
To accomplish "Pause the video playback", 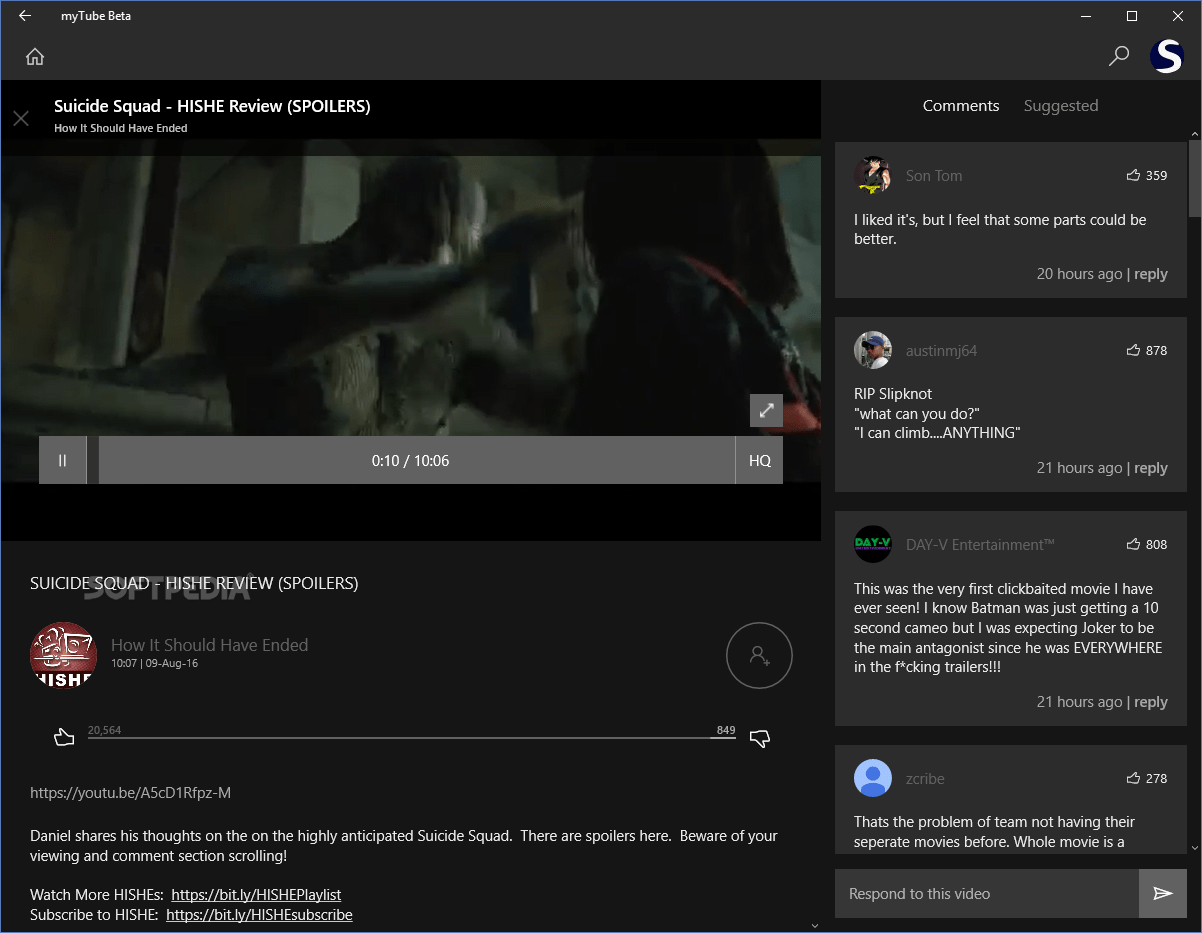I will [62, 460].
